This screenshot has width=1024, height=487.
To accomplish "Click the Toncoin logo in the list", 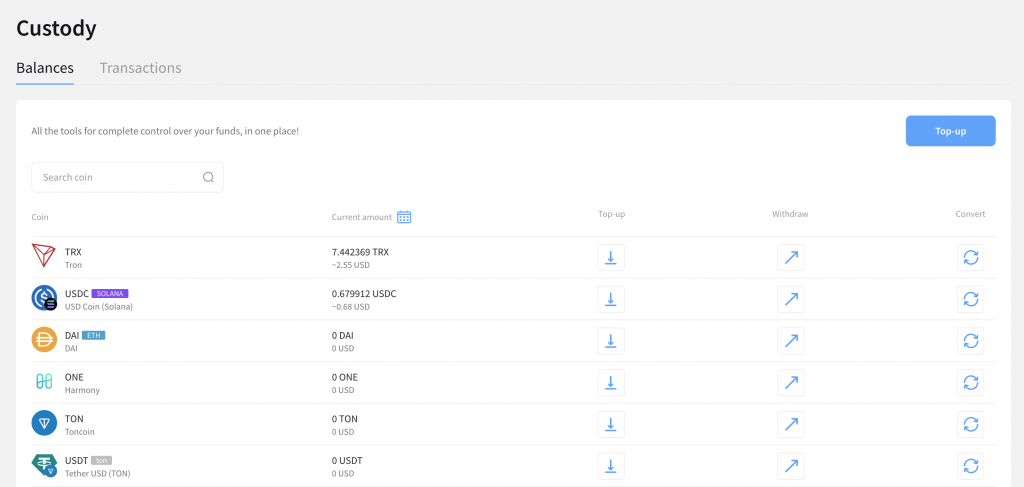I will click(x=44, y=424).
